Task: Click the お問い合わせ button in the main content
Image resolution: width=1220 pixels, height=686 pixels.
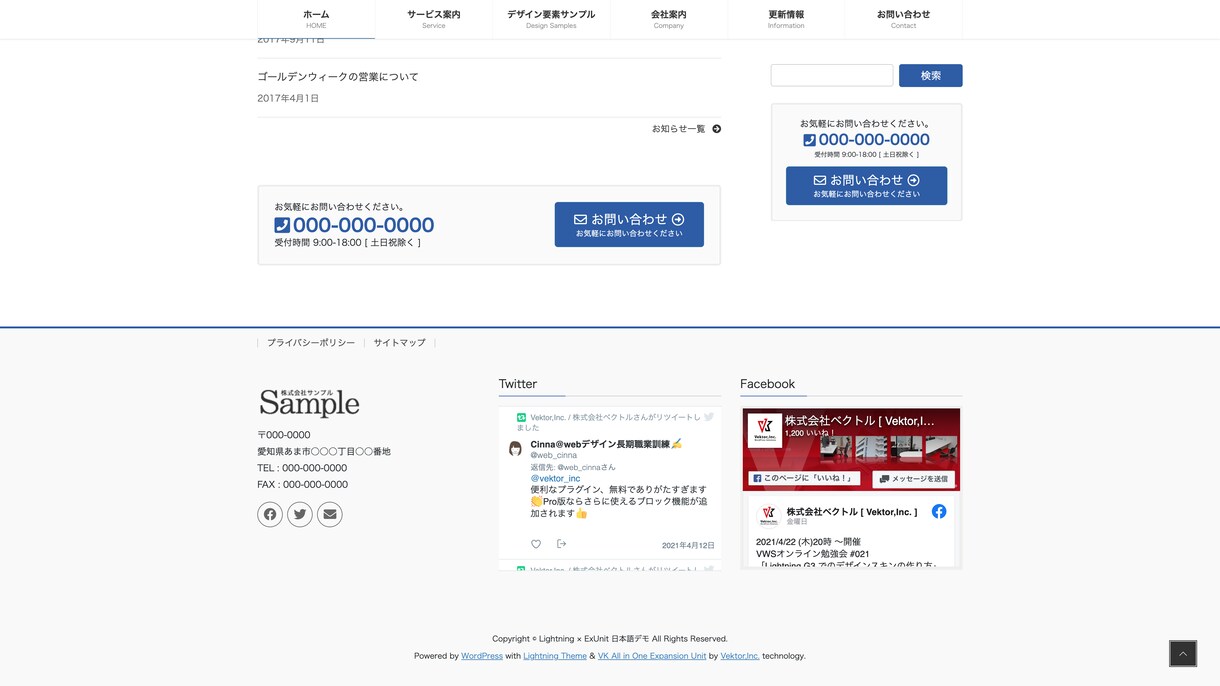Action: [629, 224]
